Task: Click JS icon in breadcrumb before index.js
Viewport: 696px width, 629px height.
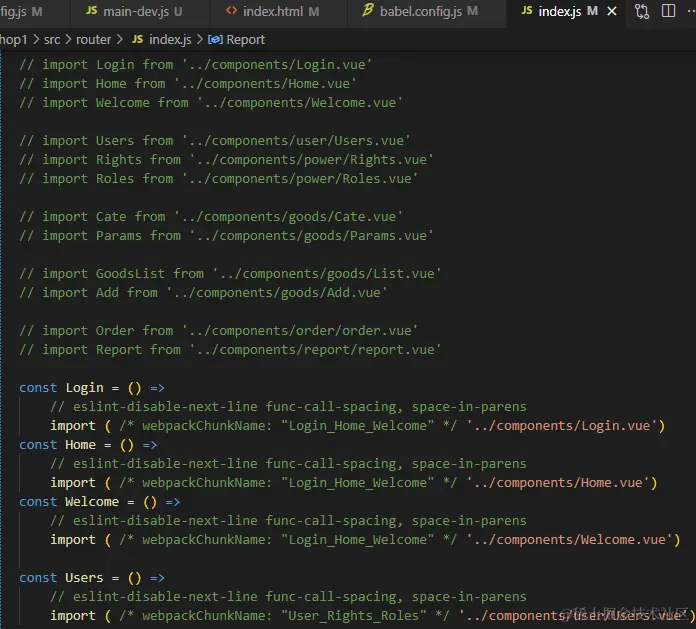Action: tap(137, 39)
